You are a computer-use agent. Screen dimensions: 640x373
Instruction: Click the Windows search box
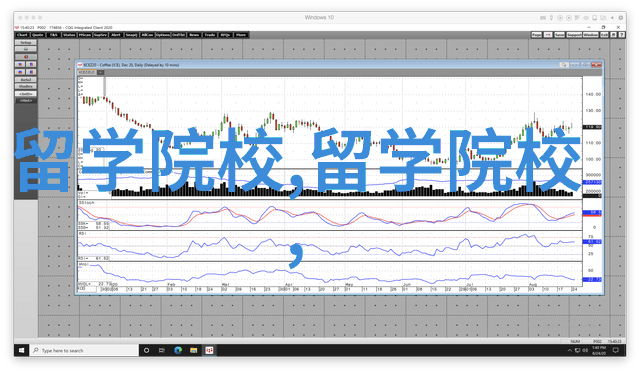[x=84, y=350]
